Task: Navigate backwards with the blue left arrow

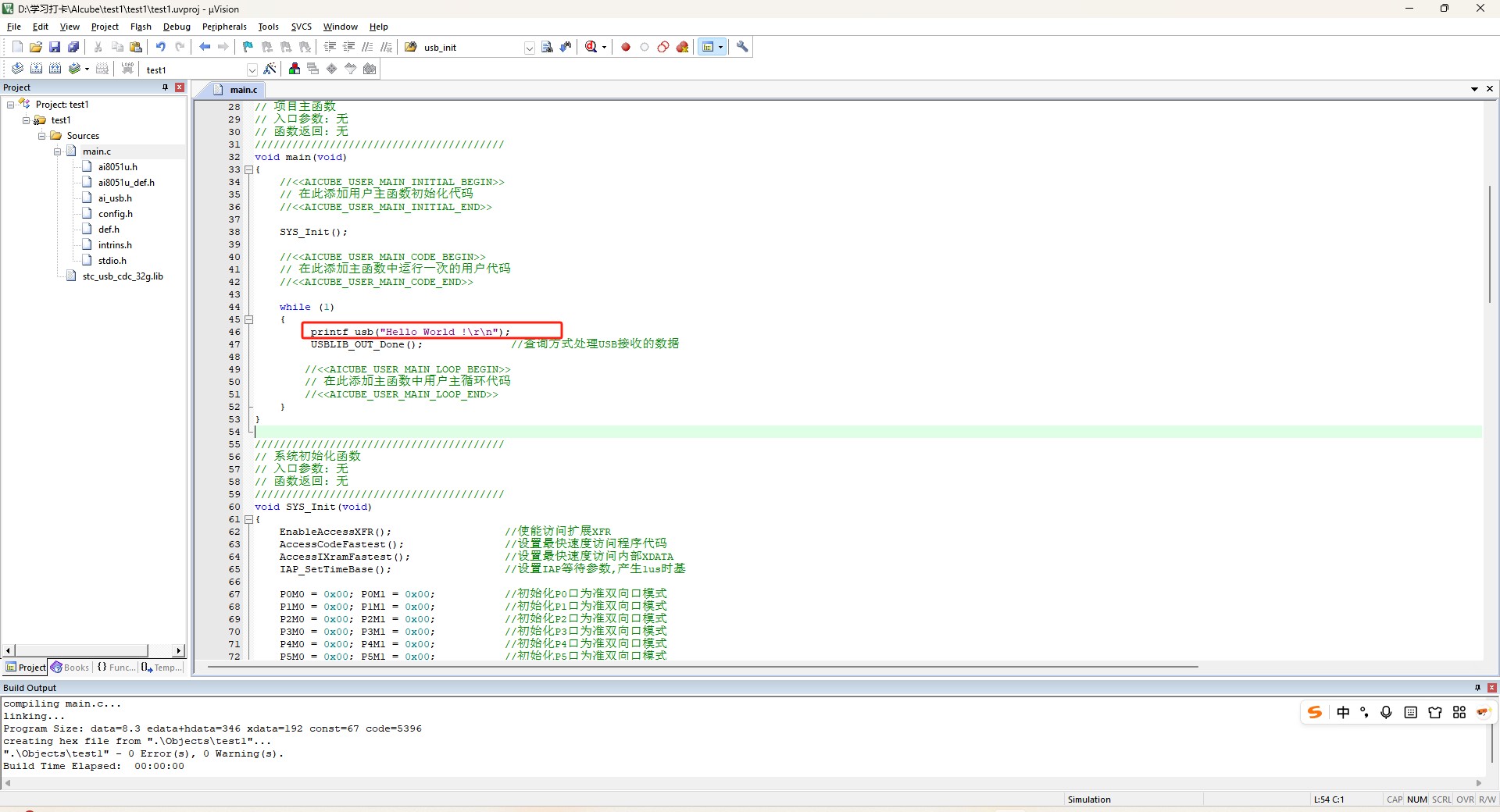Action: point(205,47)
